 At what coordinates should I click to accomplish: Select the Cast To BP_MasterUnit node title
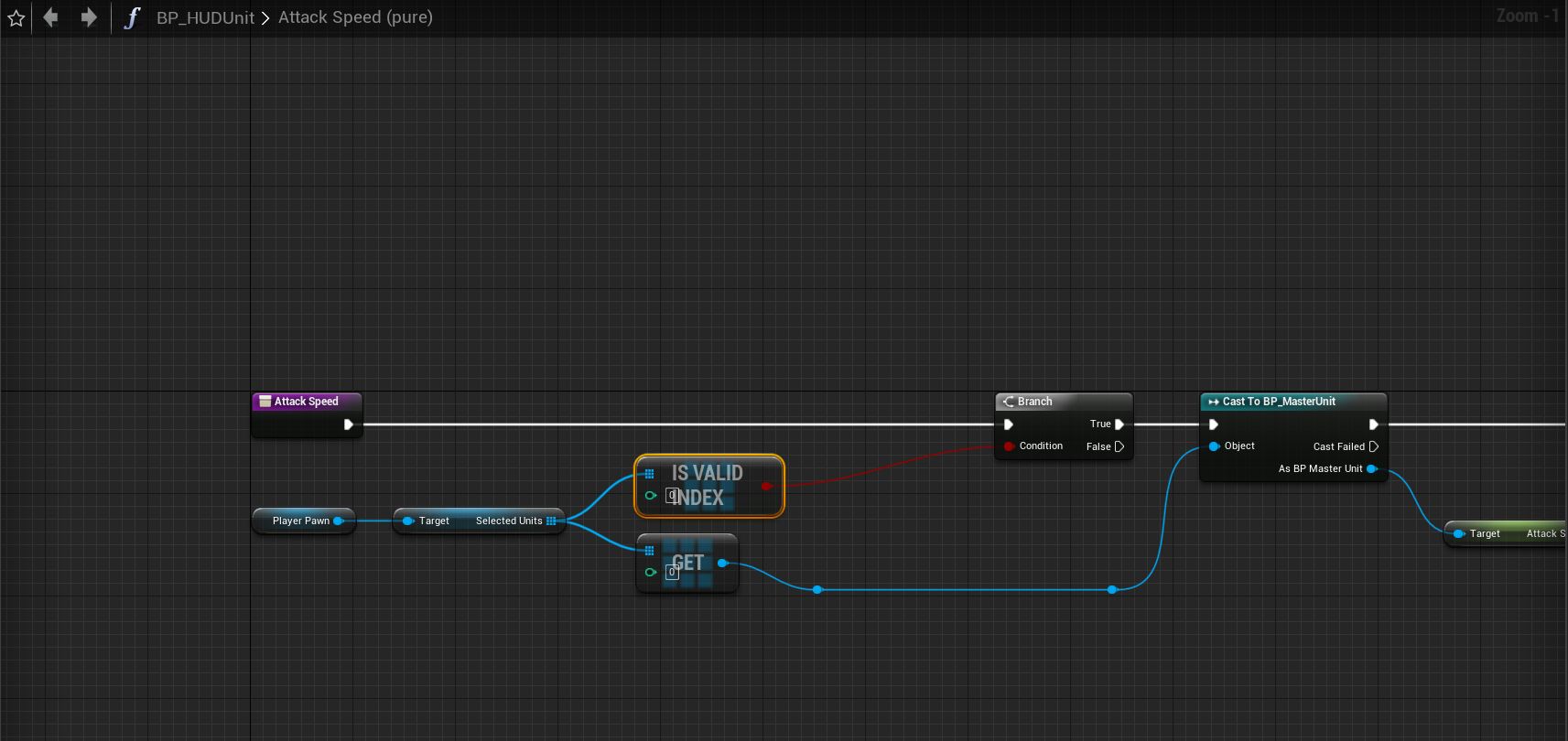[1279, 402]
